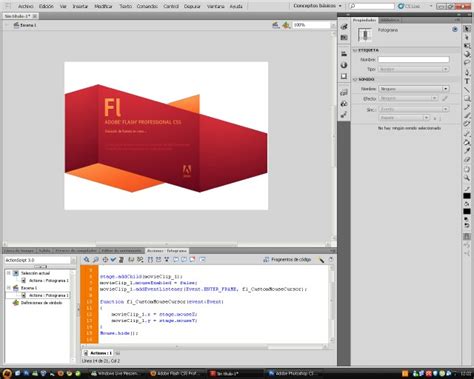Viewport: 474px width, 379px height.
Task: Open the Efecto dropdown
Action: 408,98
